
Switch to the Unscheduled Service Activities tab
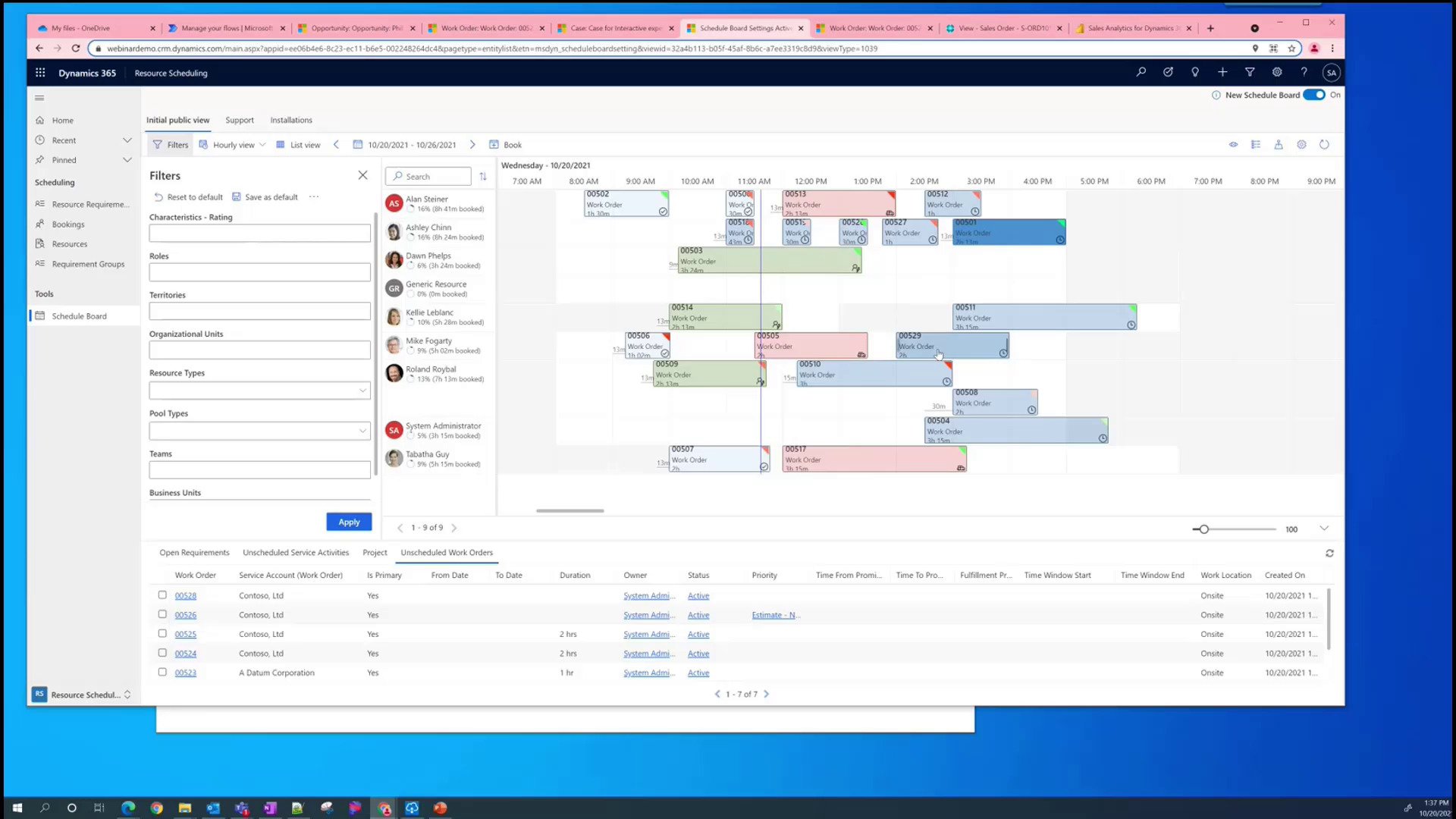296,552
